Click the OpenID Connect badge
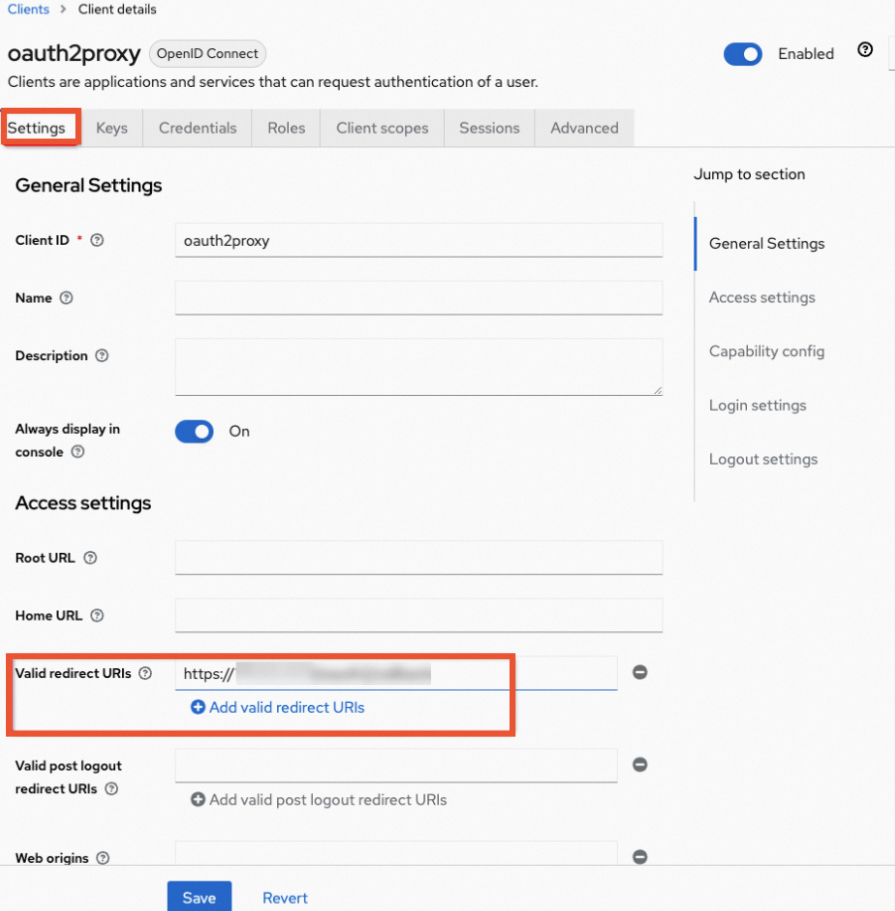 [x=207, y=53]
